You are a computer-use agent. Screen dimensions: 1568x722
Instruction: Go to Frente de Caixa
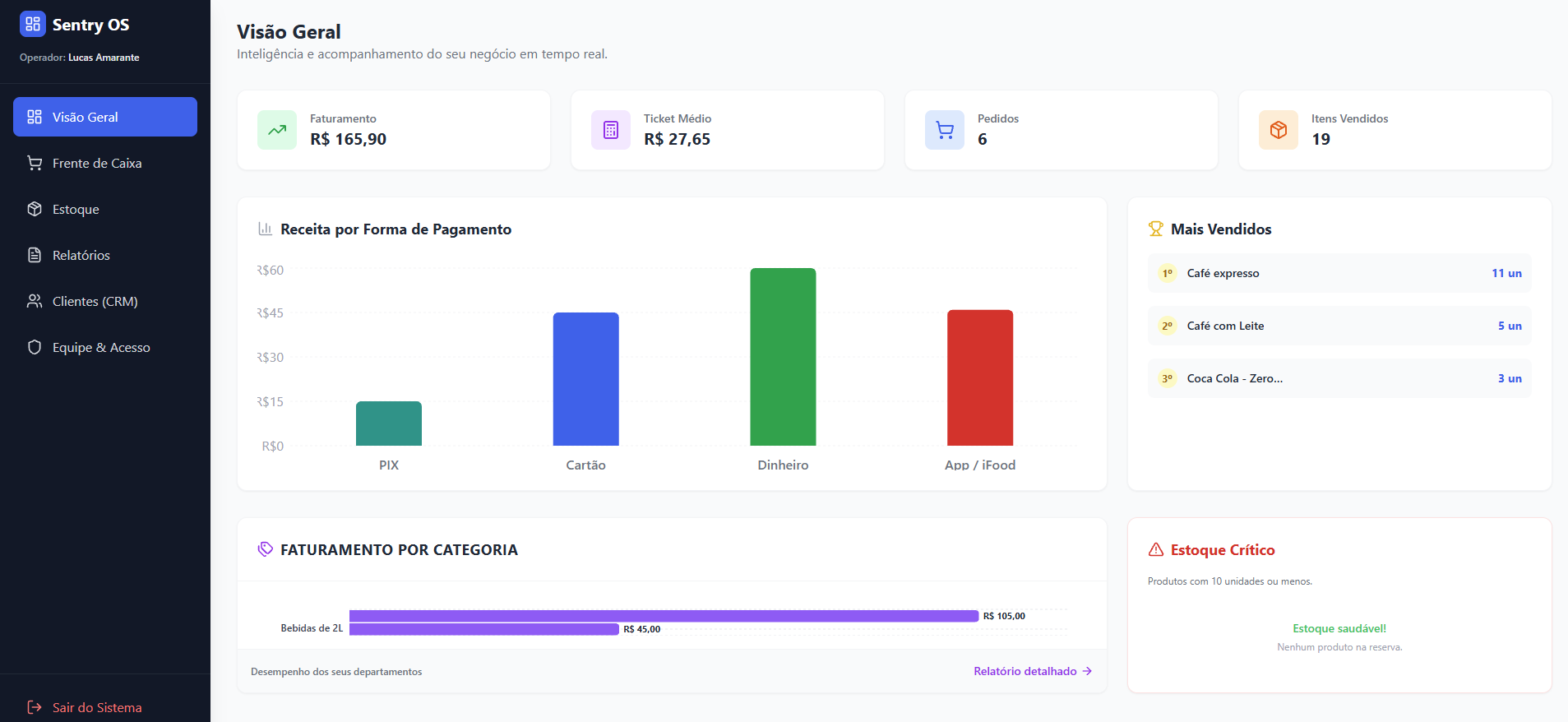[x=105, y=163]
